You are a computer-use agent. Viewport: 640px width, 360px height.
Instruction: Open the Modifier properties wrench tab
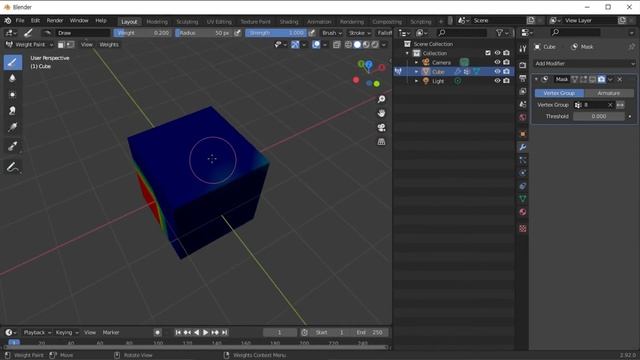coord(523,147)
